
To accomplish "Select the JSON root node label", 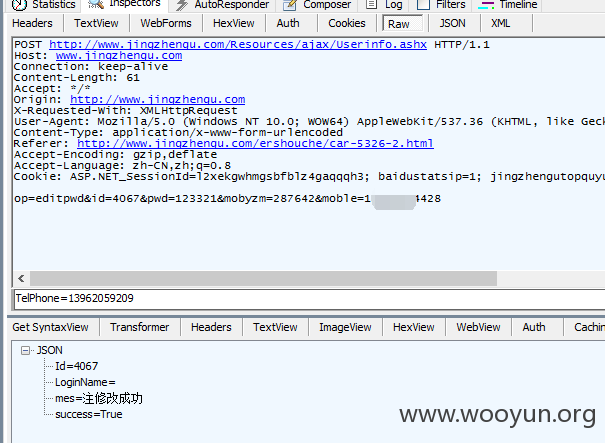I will 49,350.
